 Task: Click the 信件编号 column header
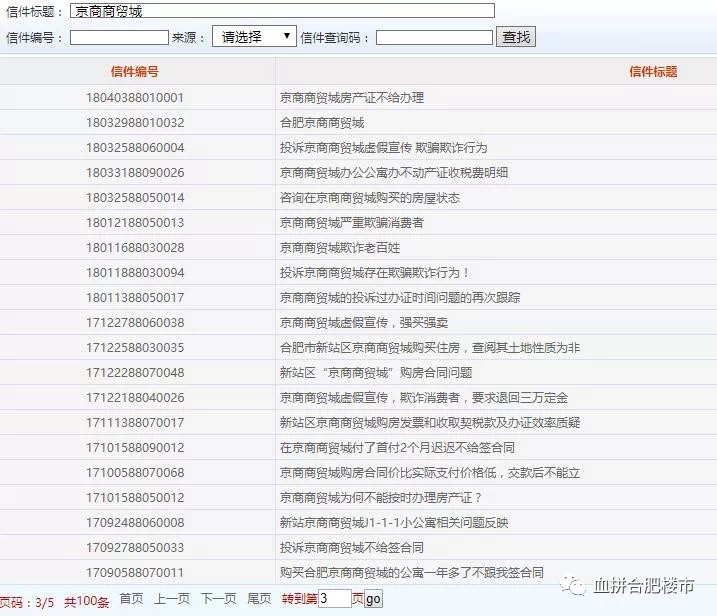(134, 71)
